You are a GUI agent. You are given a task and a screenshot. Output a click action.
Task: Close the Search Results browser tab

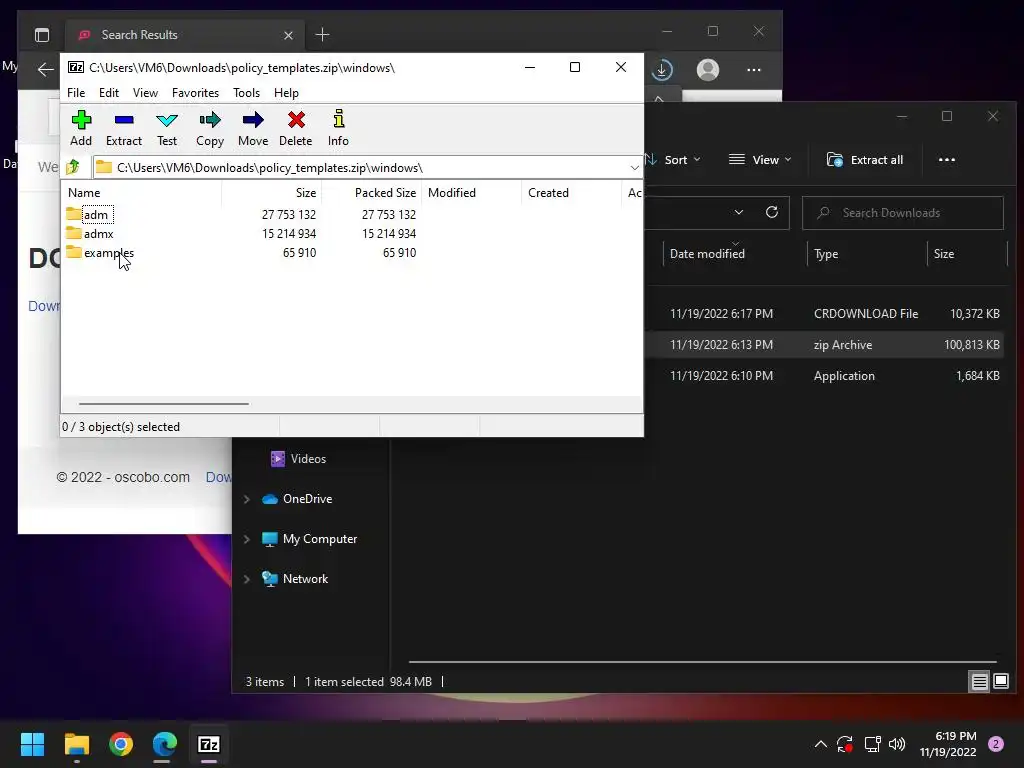288,35
